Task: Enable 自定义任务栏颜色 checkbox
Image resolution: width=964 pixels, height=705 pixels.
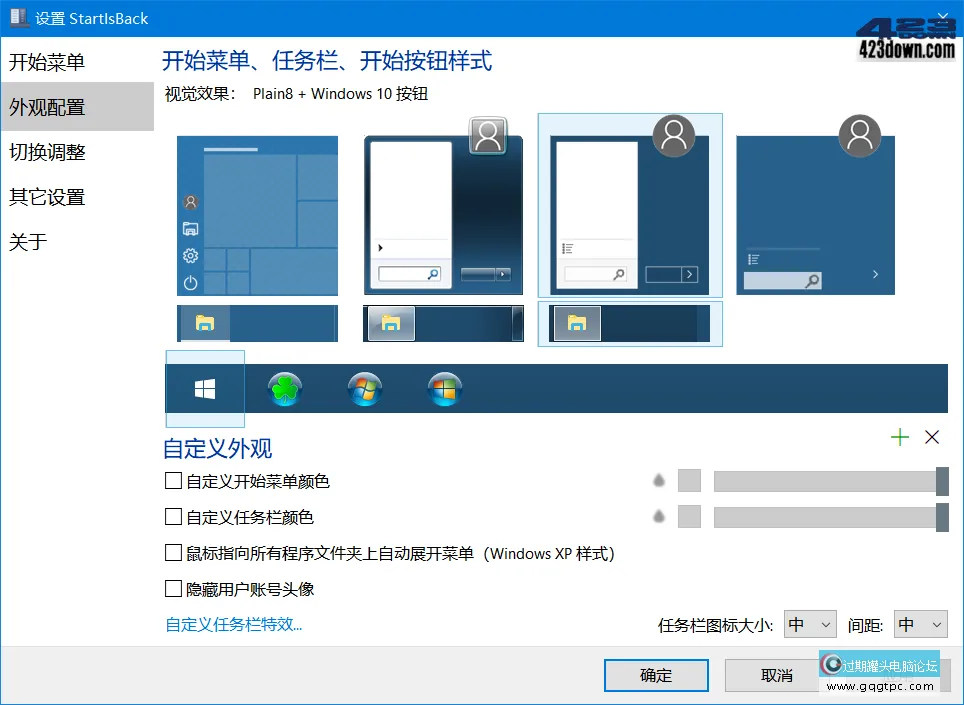Action: 172,516
